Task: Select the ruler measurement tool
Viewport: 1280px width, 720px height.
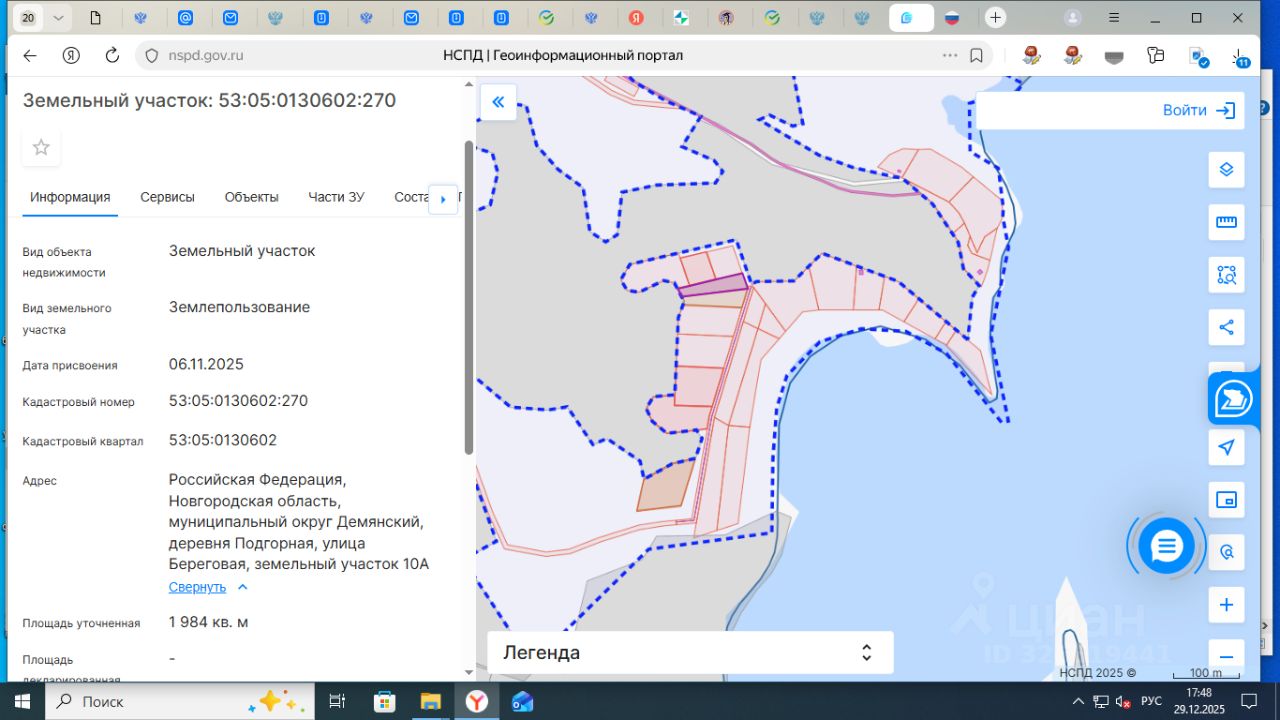Action: (x=1226, y=222)
